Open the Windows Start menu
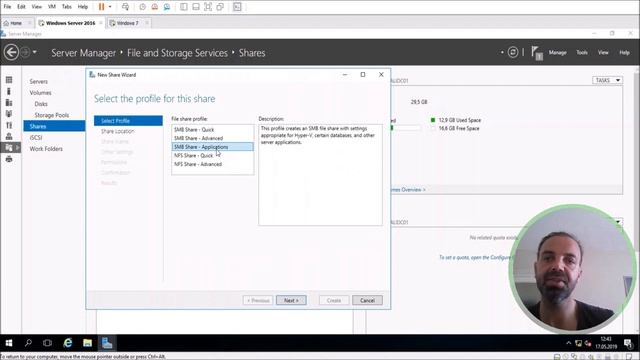The width and height of the screenshot is (640, 360). point(9,343)
